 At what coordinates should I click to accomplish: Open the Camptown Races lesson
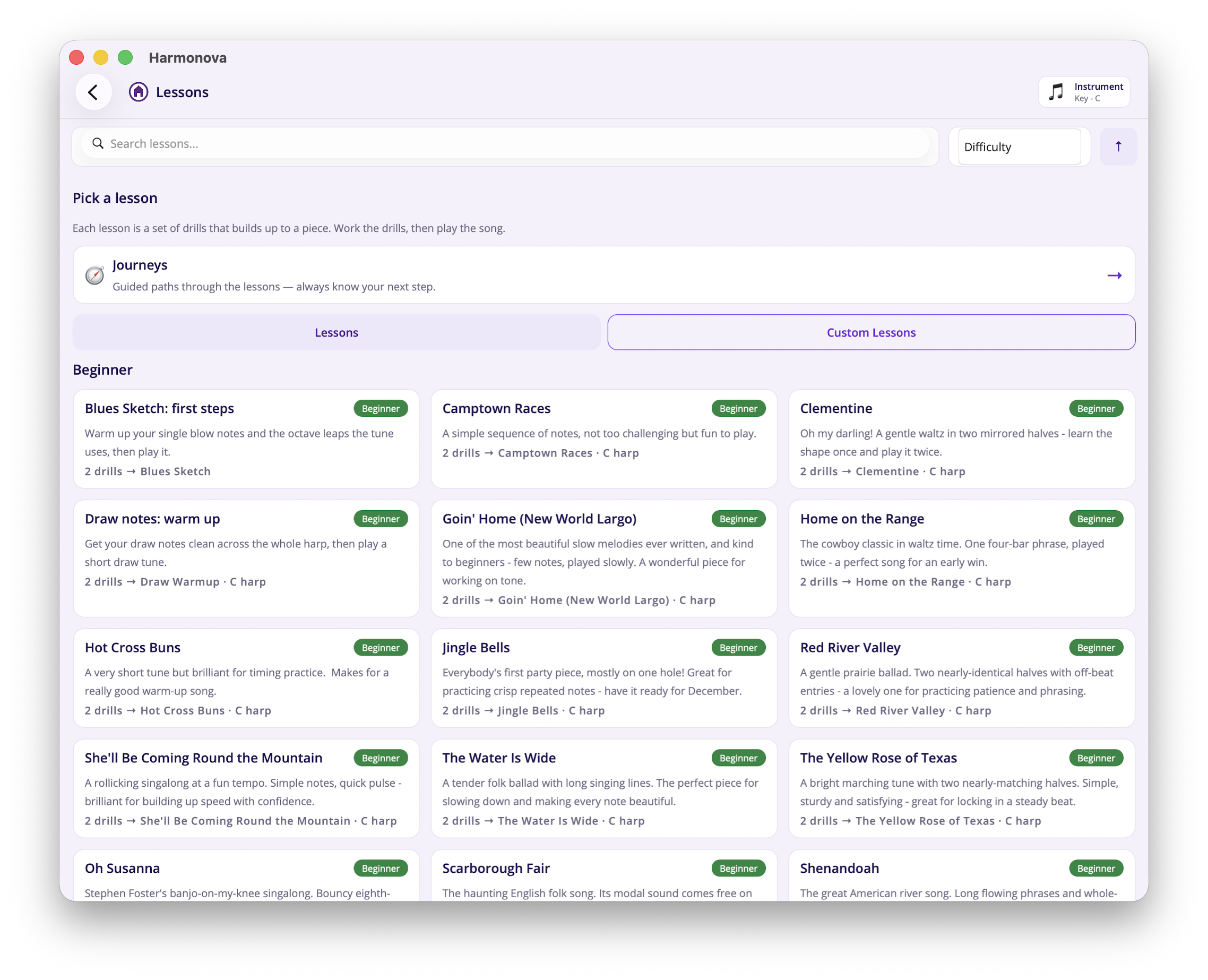click(603, 439)
